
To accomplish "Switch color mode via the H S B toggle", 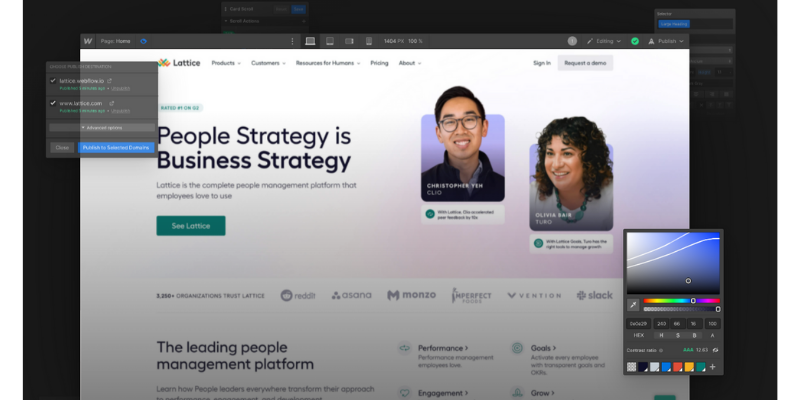I will click(x=678, y=336).
